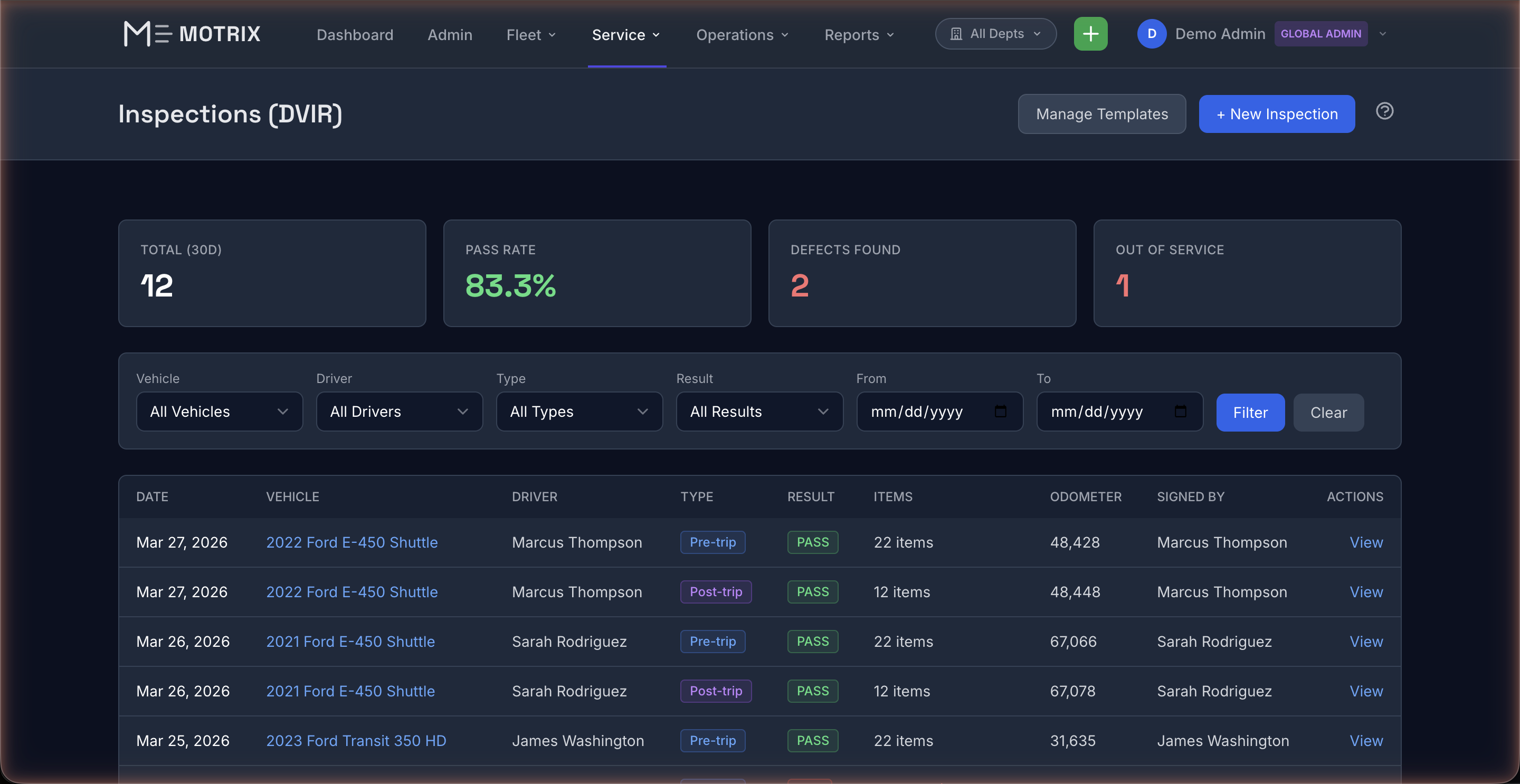Click the building icon in All Depts
The height and width of the screenshot is (784, 1520).
coord(956,34)
